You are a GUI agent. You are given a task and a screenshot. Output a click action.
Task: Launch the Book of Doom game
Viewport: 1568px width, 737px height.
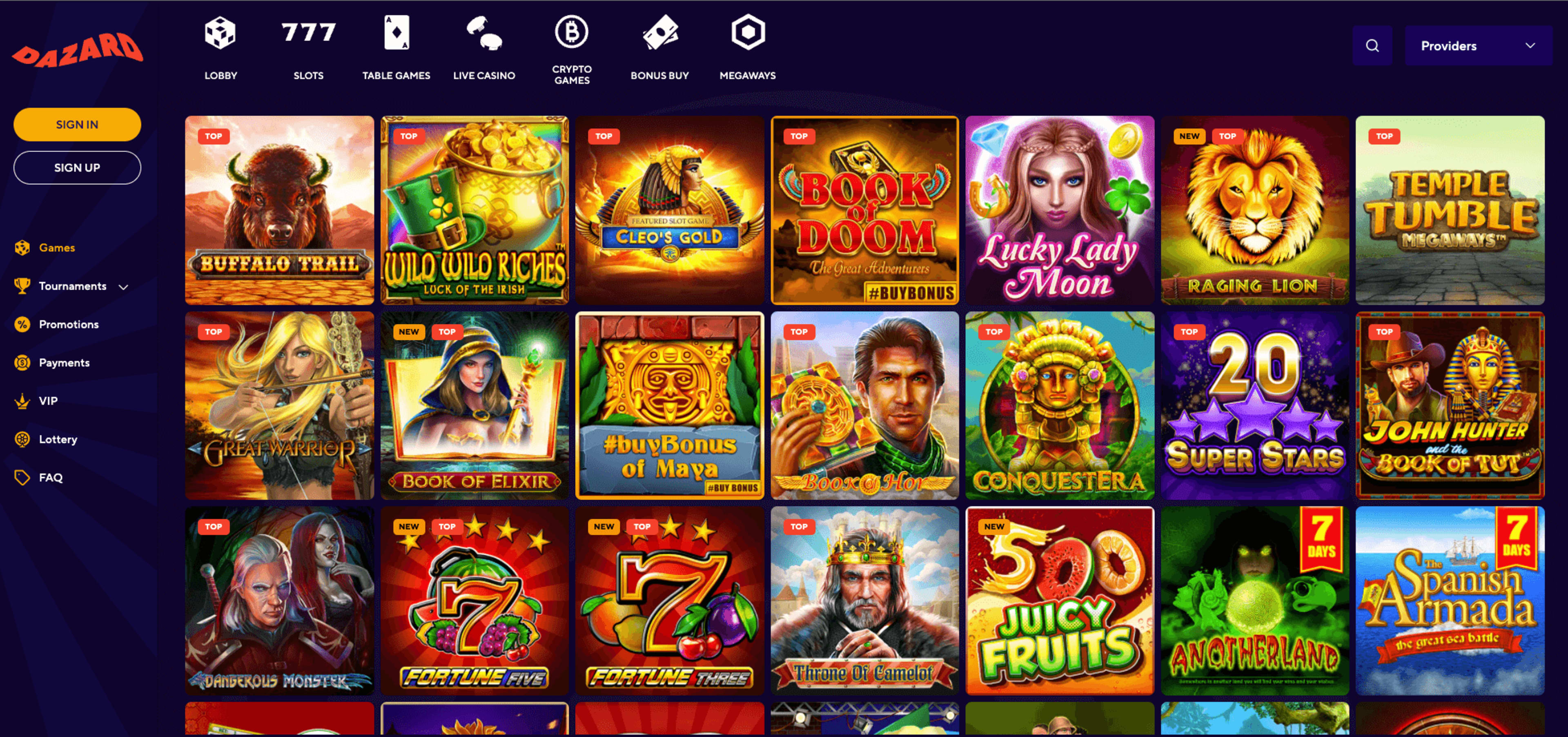pyautogui.click(x=864, y=210)
